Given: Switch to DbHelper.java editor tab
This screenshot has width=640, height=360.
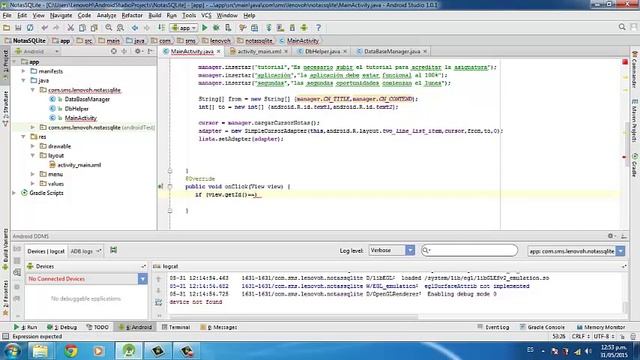Looking at the screenshot, I should pyautogui.click(x=322, y=51).
